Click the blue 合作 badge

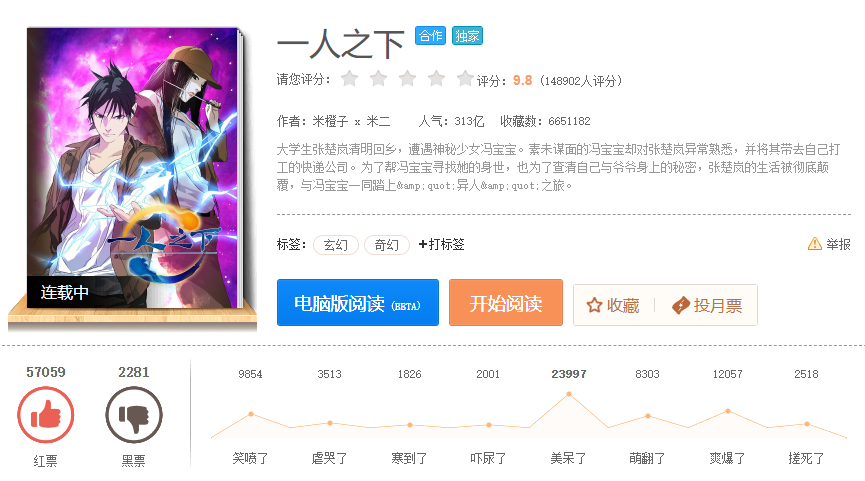click(430, 36)
